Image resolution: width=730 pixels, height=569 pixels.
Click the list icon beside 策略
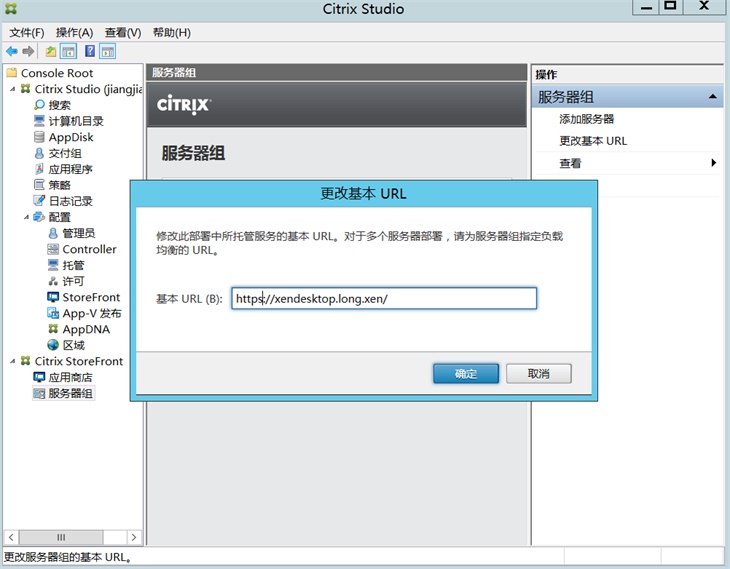tap(40, 185)
